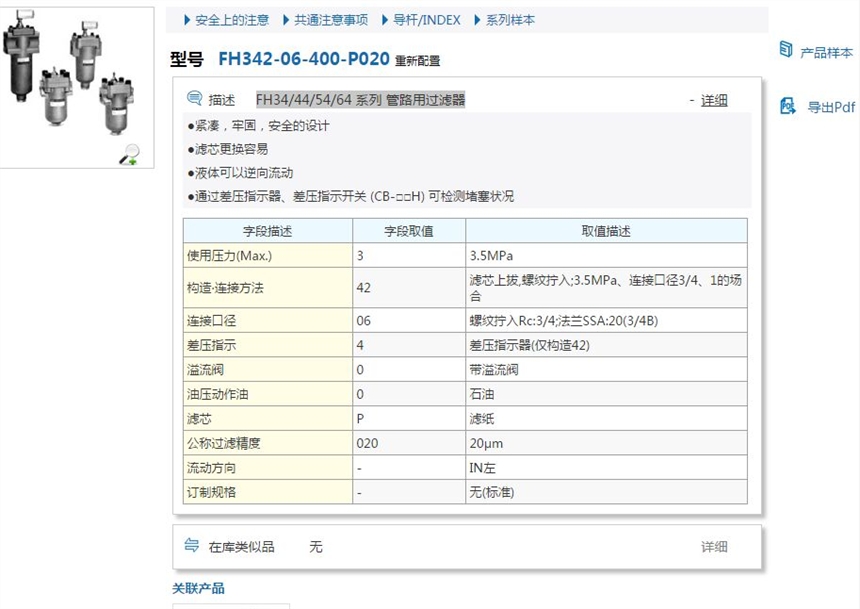Open the 共通注意事项 link
The image size is (860, 609).
pyautogui.click(x=331, y=20)
